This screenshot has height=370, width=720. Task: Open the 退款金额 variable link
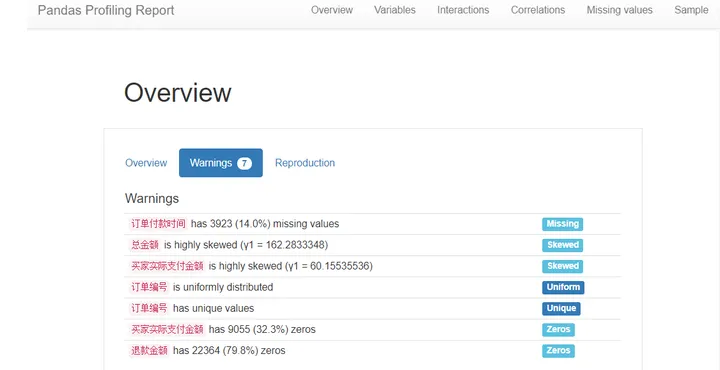149,351
